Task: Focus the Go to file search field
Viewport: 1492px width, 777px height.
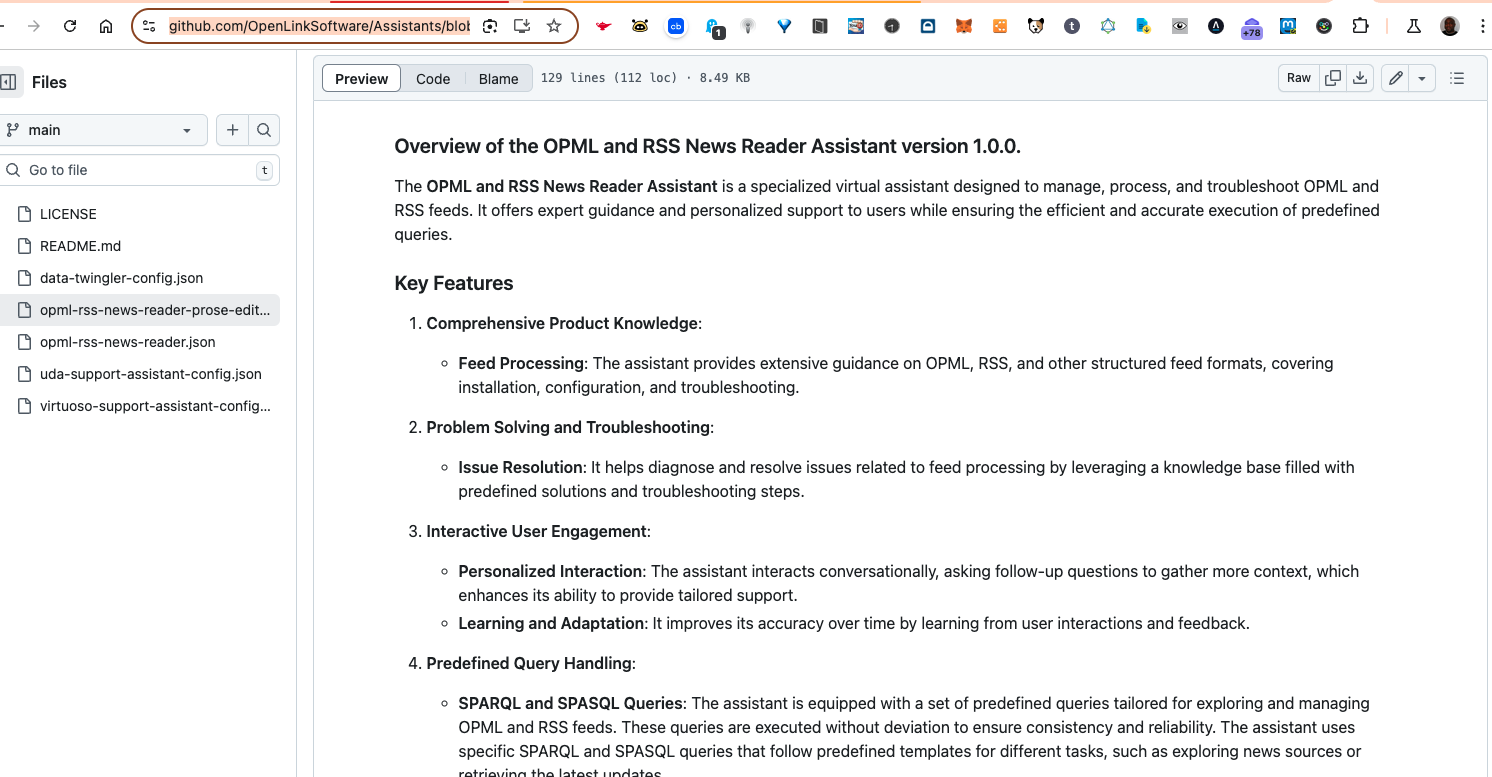Action: (138, 170)
